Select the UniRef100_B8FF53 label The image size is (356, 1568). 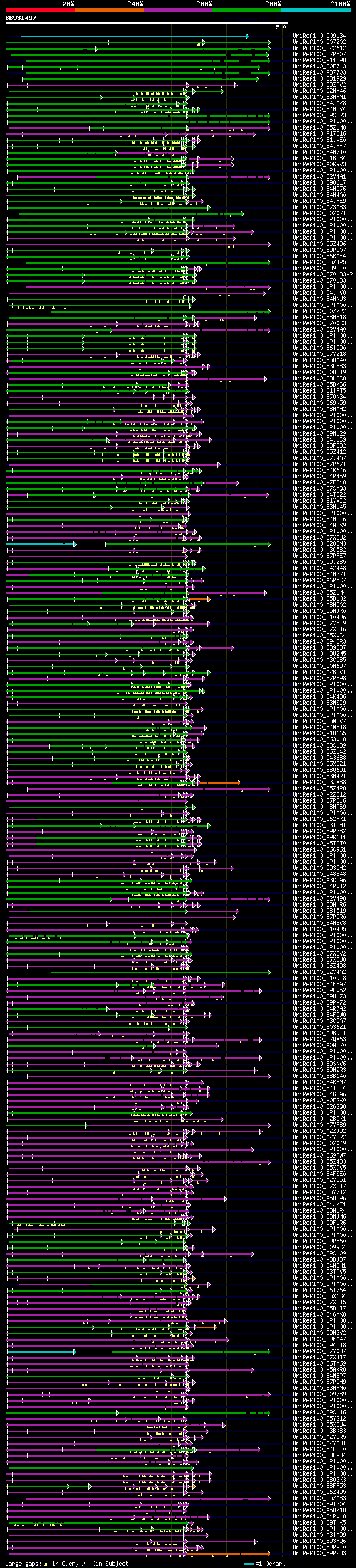tap(319, 1486)
